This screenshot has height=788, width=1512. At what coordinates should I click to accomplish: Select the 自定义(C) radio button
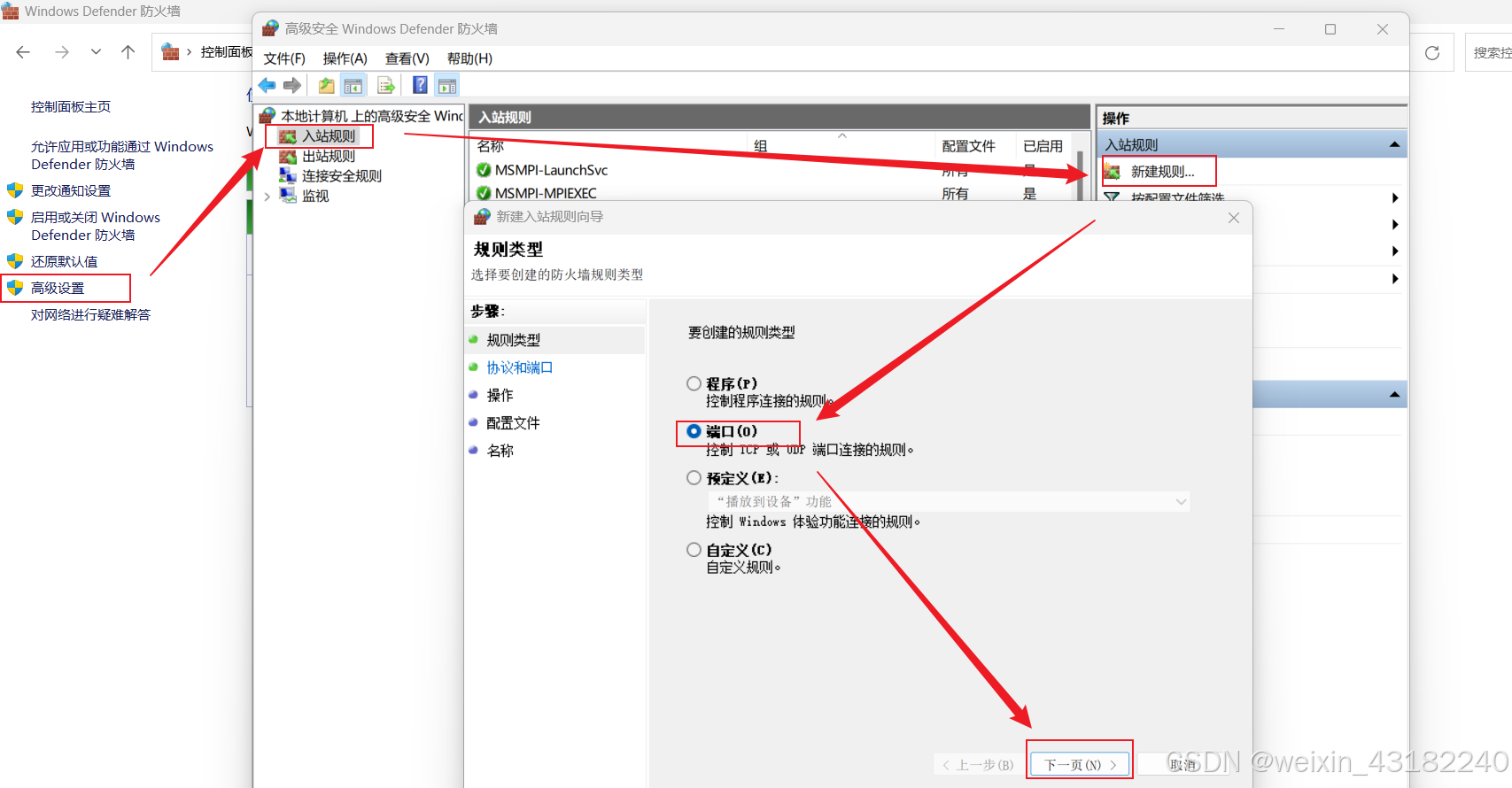coord(694,549)
